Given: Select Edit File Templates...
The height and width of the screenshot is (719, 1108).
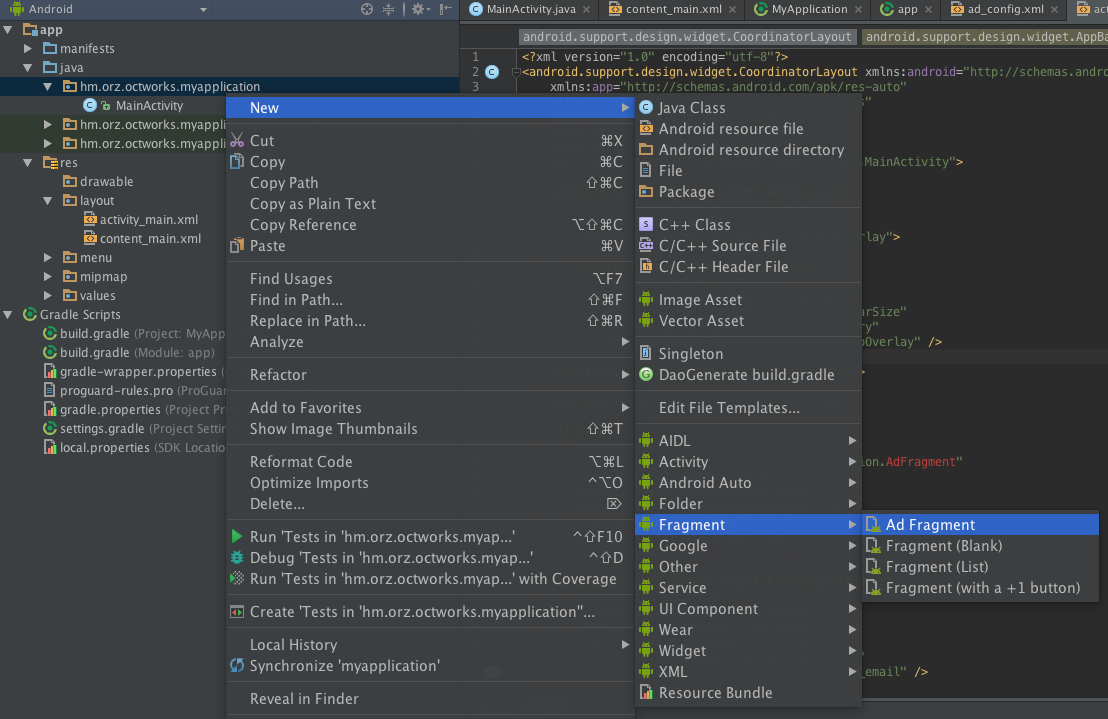Looking at the screenshot, I should coord(748,408).
